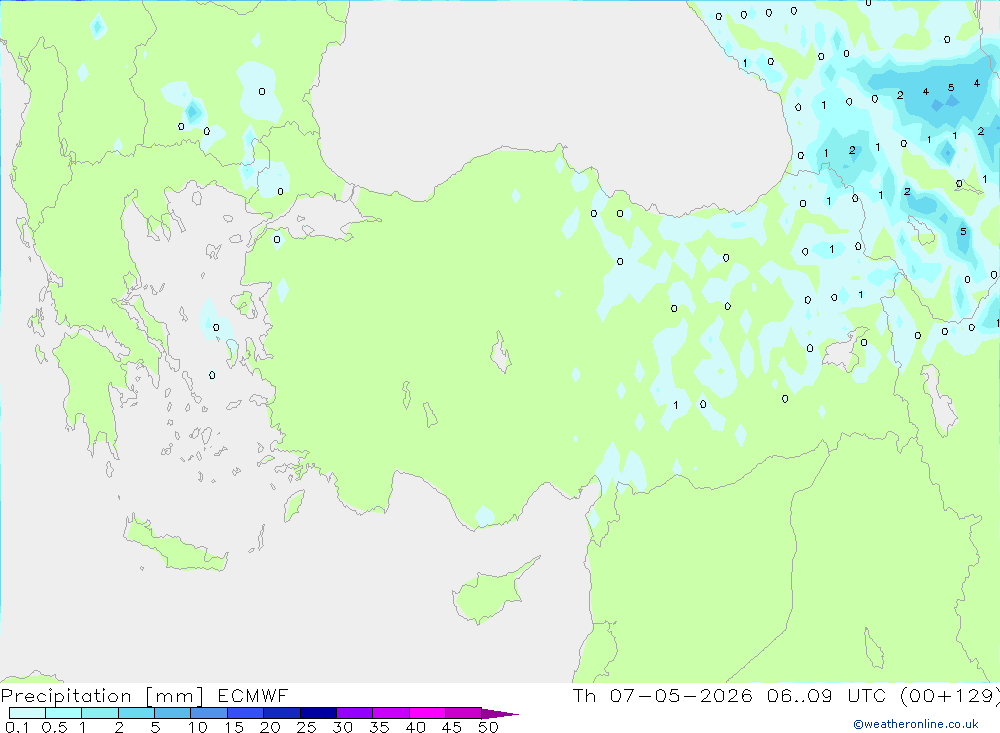Viewport: 1000px width, 733px height.
Task: Click the 25–30 mm dark navy swatch
Action: tap(318, 713)
